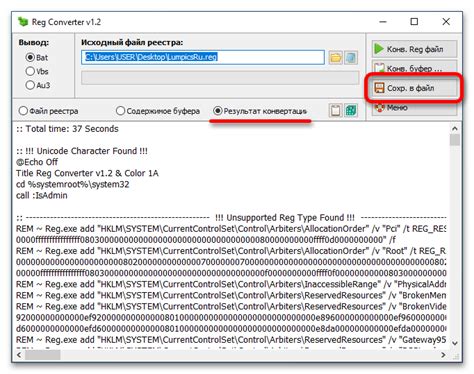The width and height of the screenshot is (474, 374).
Task: Click the Конв. Reg файл button
Action: coord(414,49)
